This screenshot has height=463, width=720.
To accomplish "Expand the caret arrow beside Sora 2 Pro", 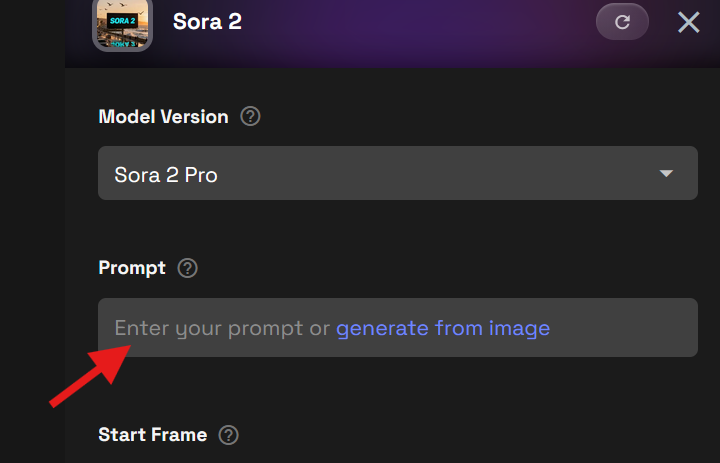I will click(667, 174).
